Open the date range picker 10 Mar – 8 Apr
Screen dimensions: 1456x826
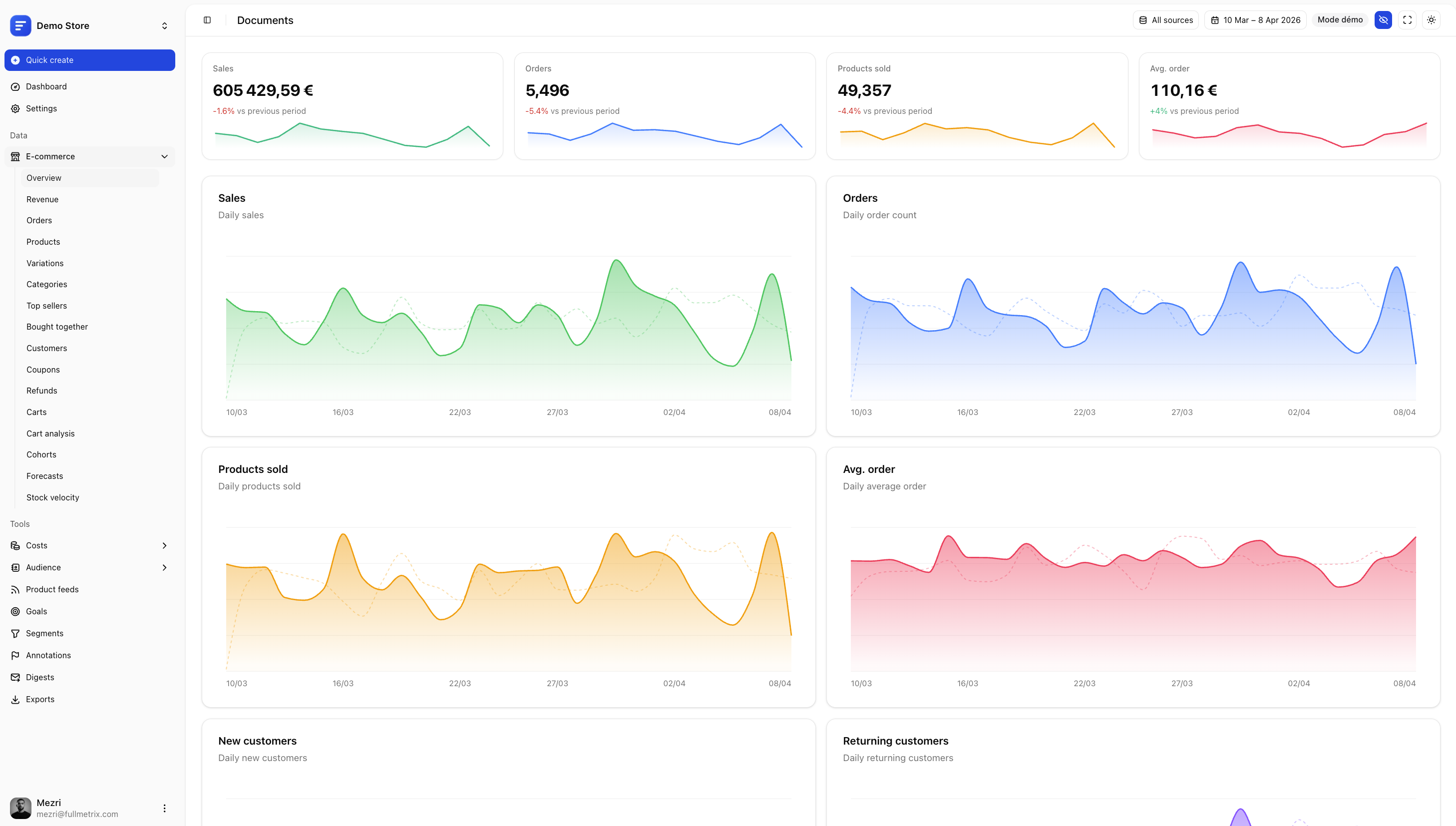[1254, 20]
